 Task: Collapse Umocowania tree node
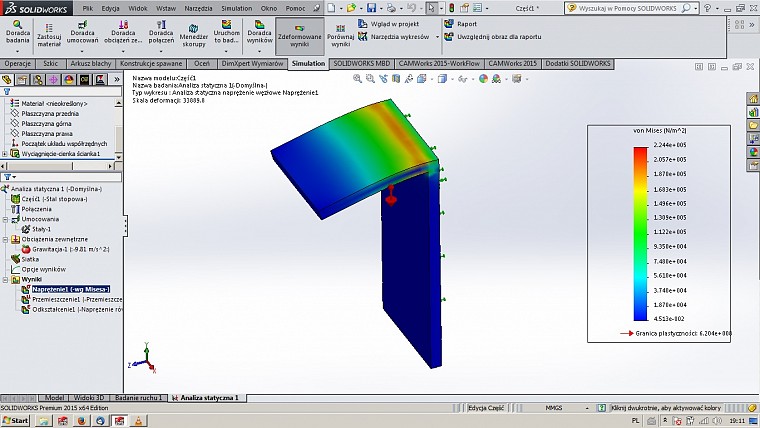point(5,220)
